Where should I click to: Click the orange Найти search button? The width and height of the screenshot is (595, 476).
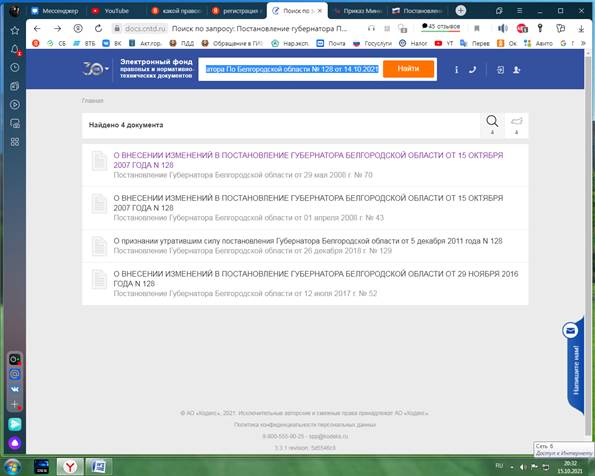[x=408, y=69]
